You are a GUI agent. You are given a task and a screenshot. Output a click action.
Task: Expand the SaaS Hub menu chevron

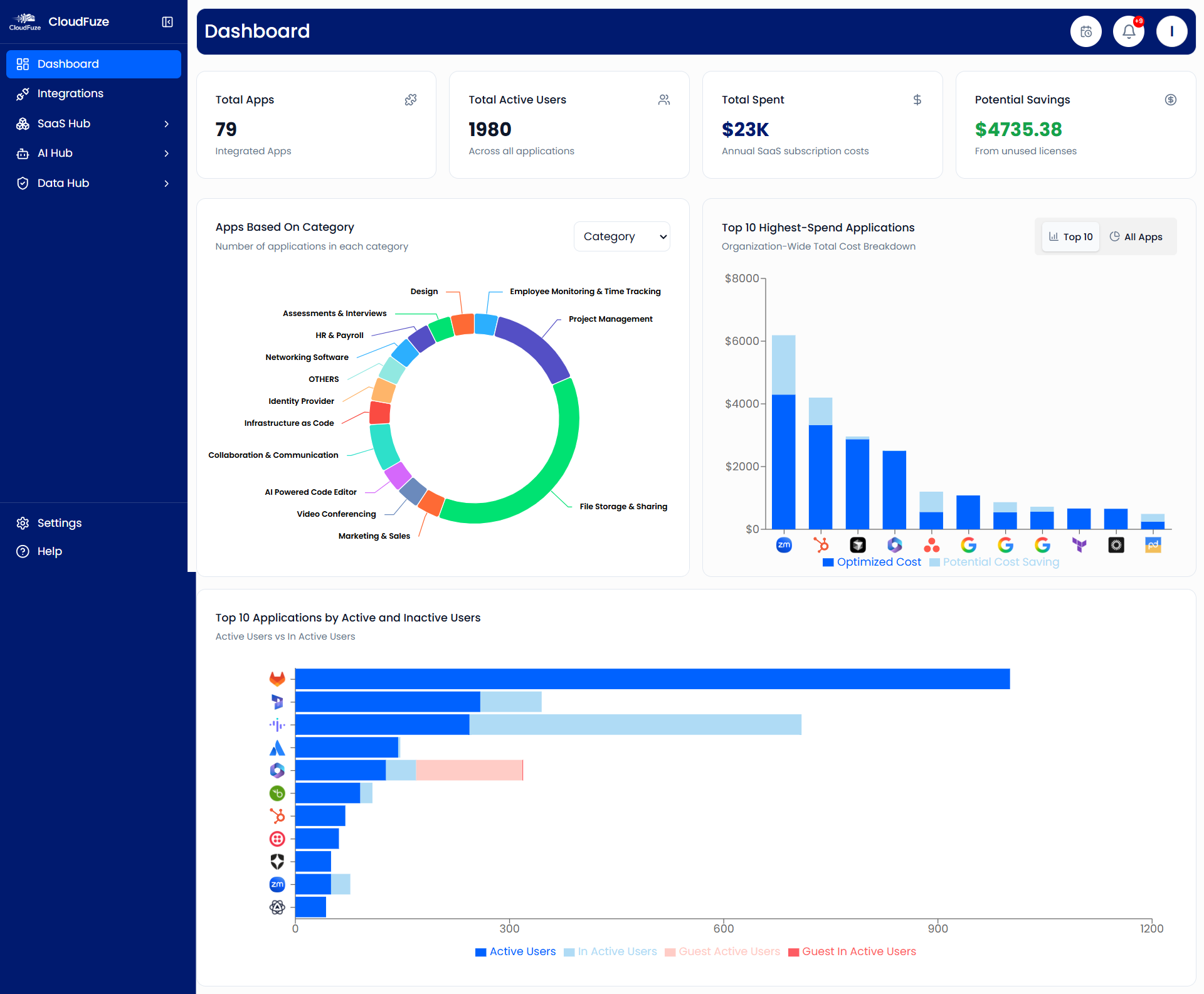point(166,124)
